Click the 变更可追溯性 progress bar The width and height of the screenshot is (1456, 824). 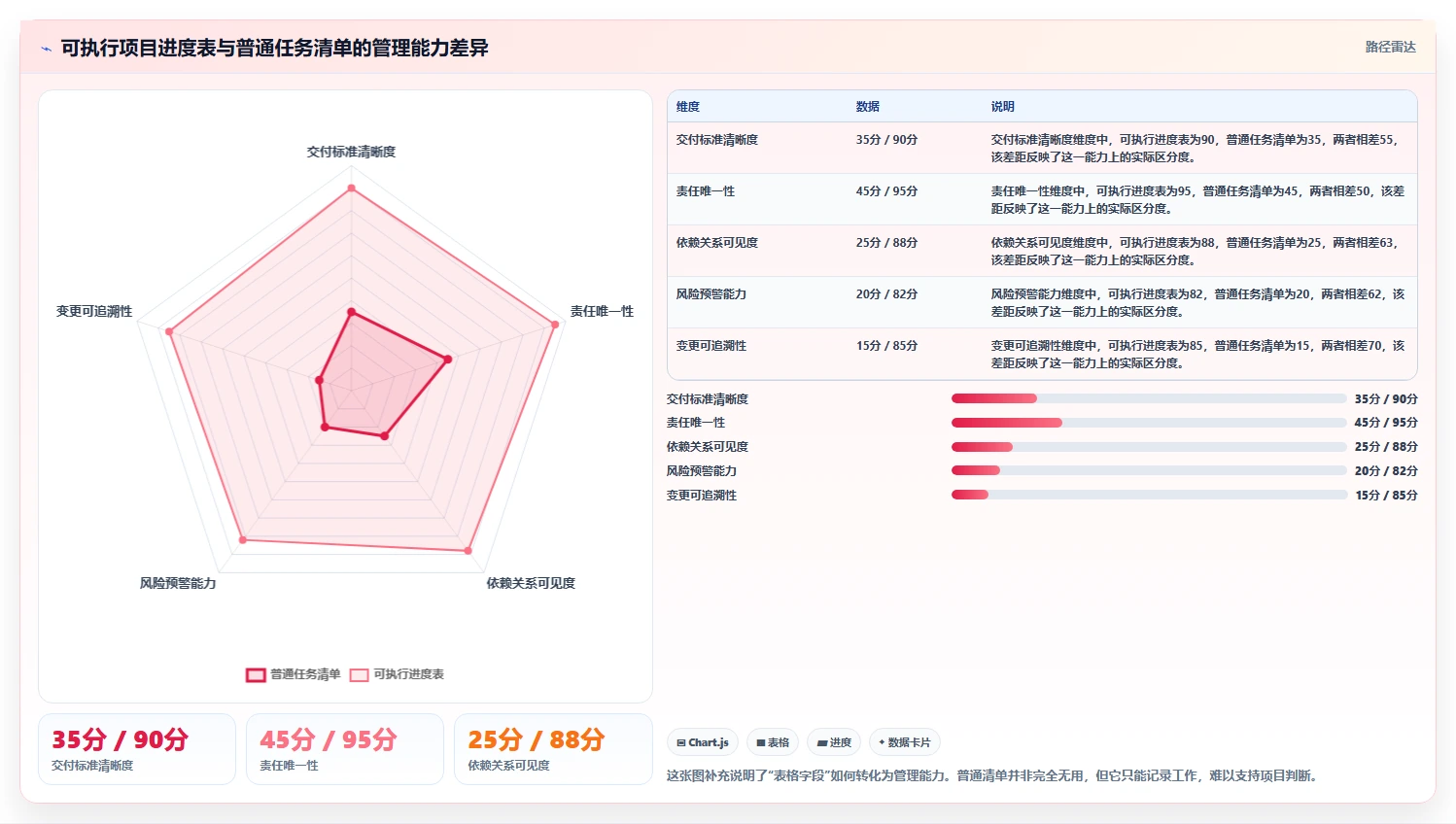point(1149,495)
